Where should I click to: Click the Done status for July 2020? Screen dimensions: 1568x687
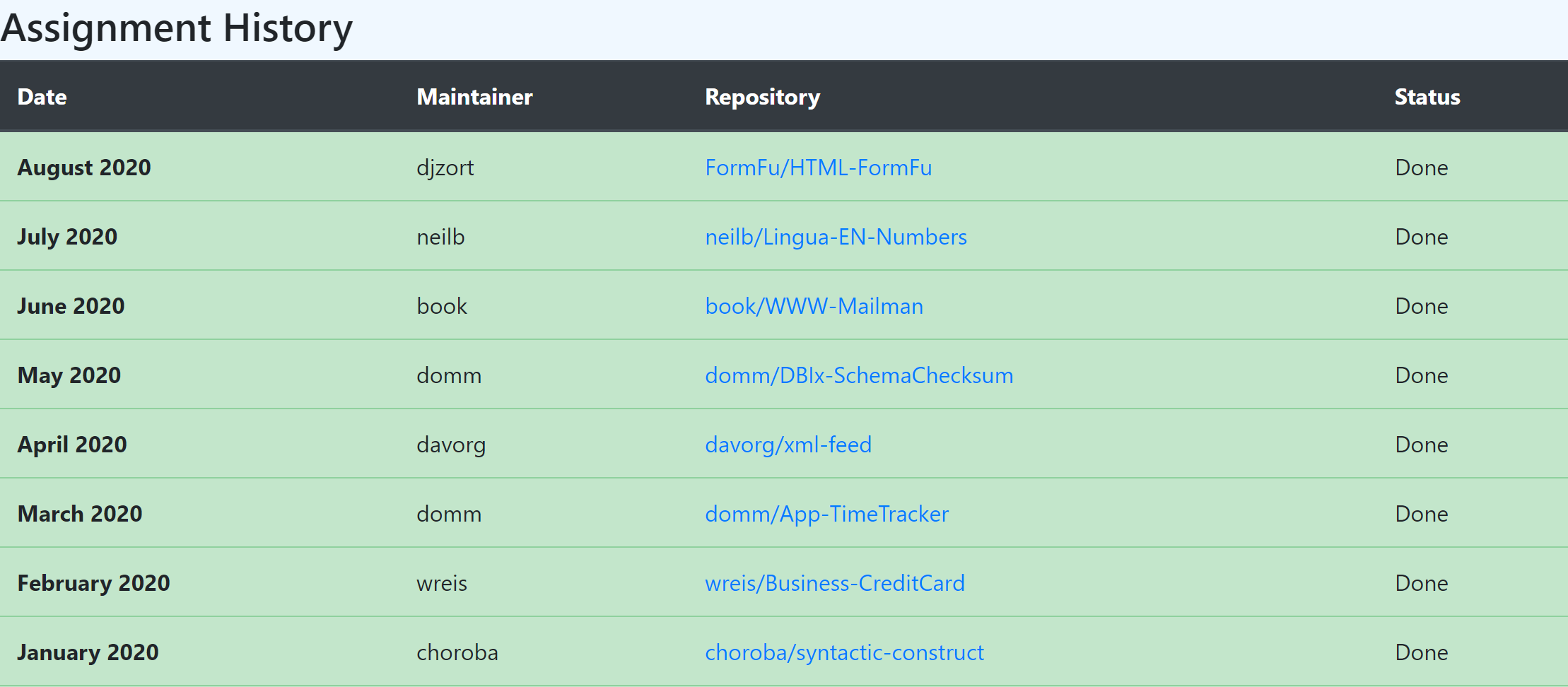[x=1421, y=237]
